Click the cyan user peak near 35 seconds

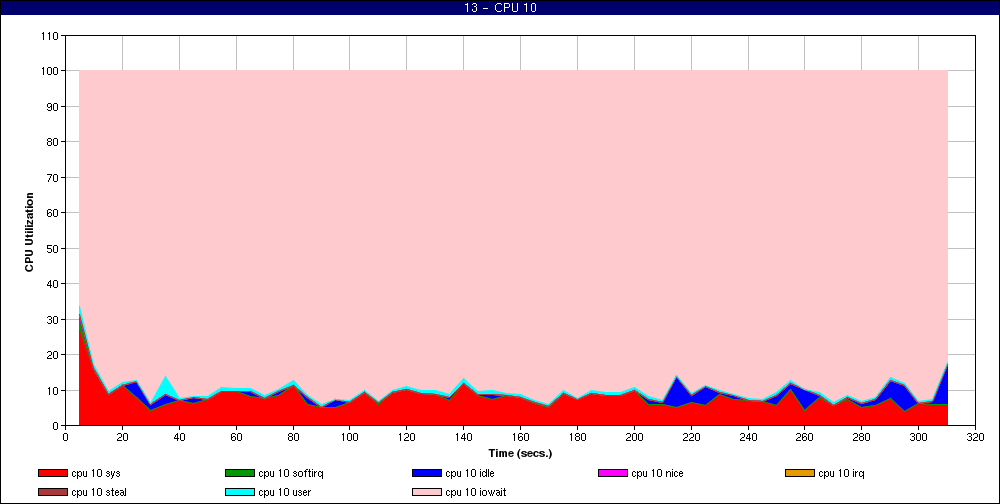[166, 385]
